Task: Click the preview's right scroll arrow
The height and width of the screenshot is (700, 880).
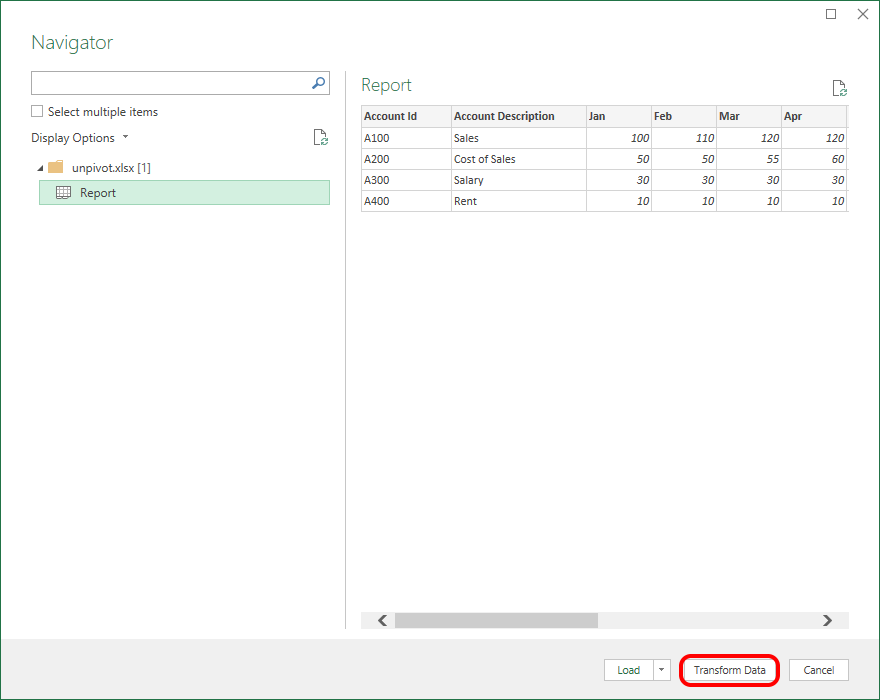Action: (x=827, y=620)
